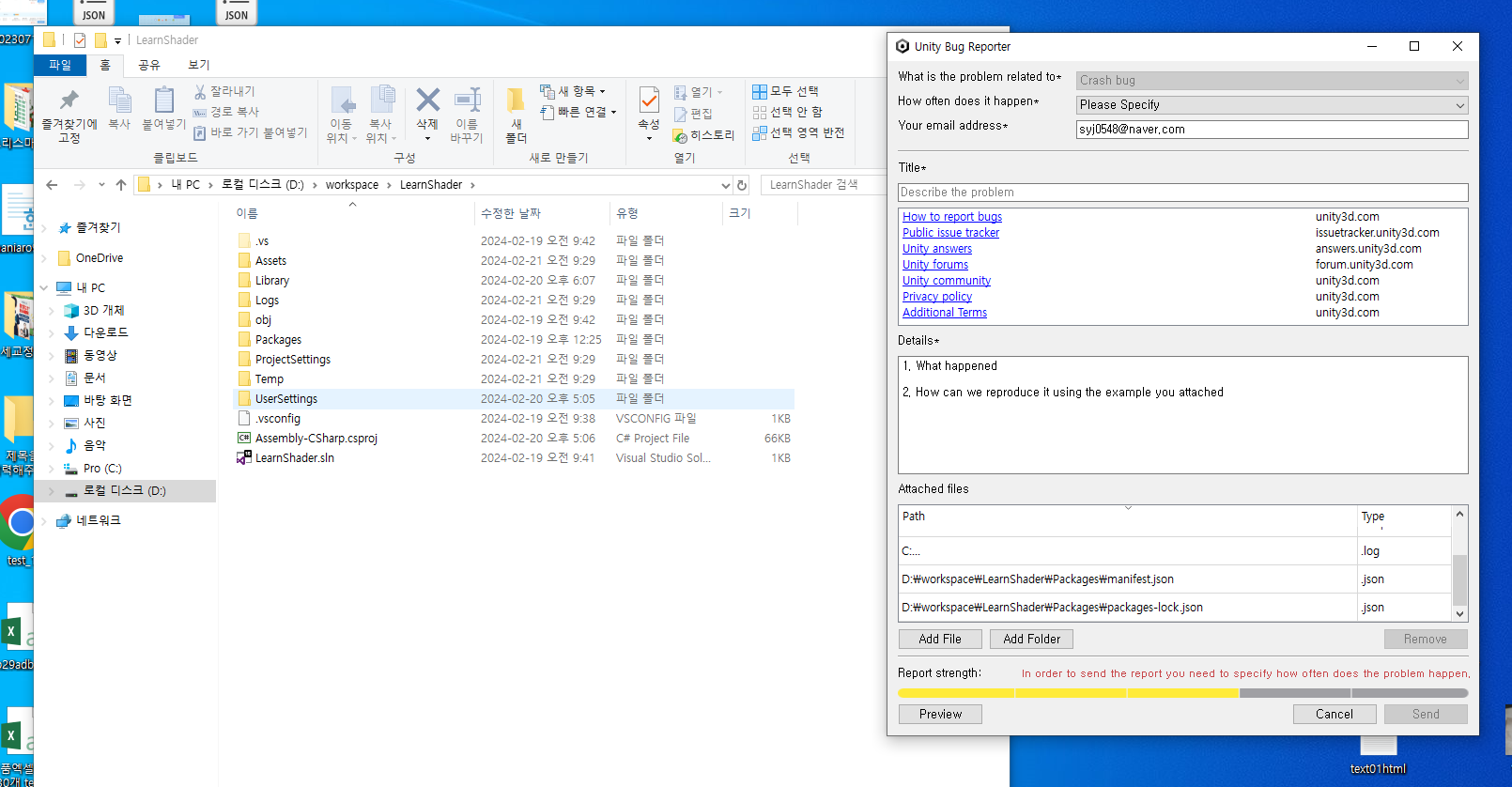The image size is (1512, 787).
Task: Click the Report strength progress bar
Action: 1182,693
